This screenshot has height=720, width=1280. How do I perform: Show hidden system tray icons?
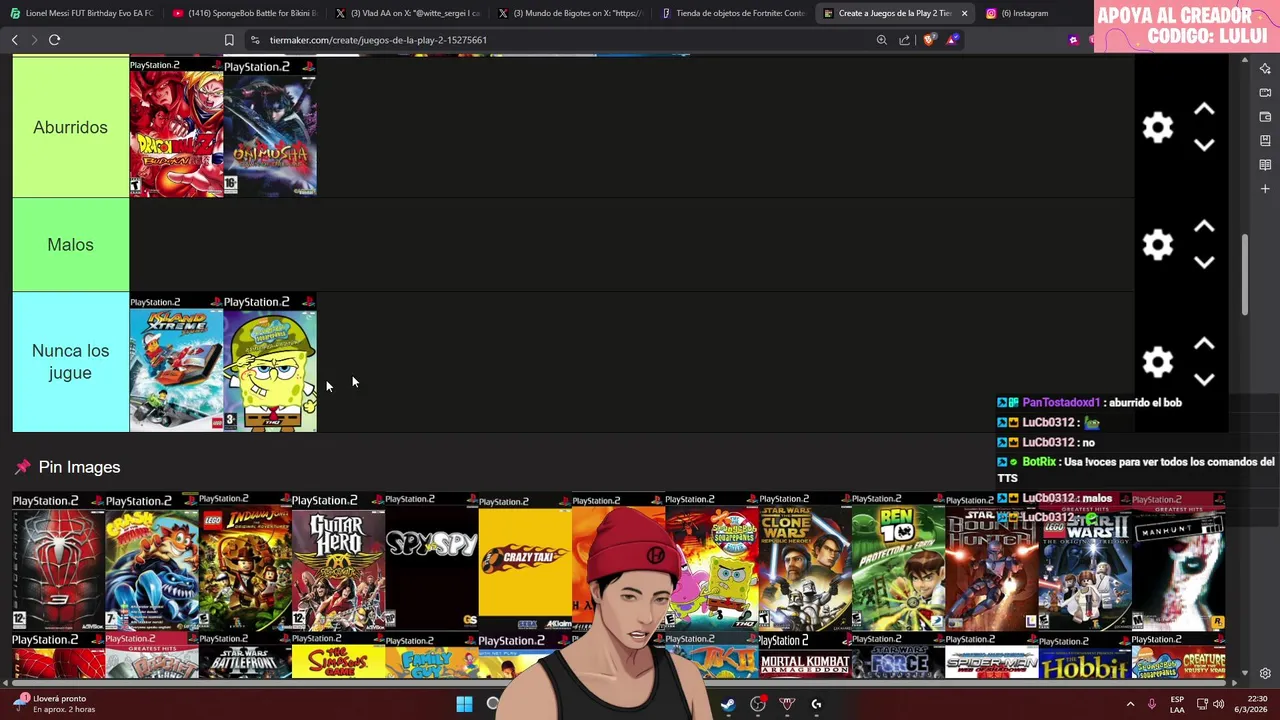point(1130,704)
